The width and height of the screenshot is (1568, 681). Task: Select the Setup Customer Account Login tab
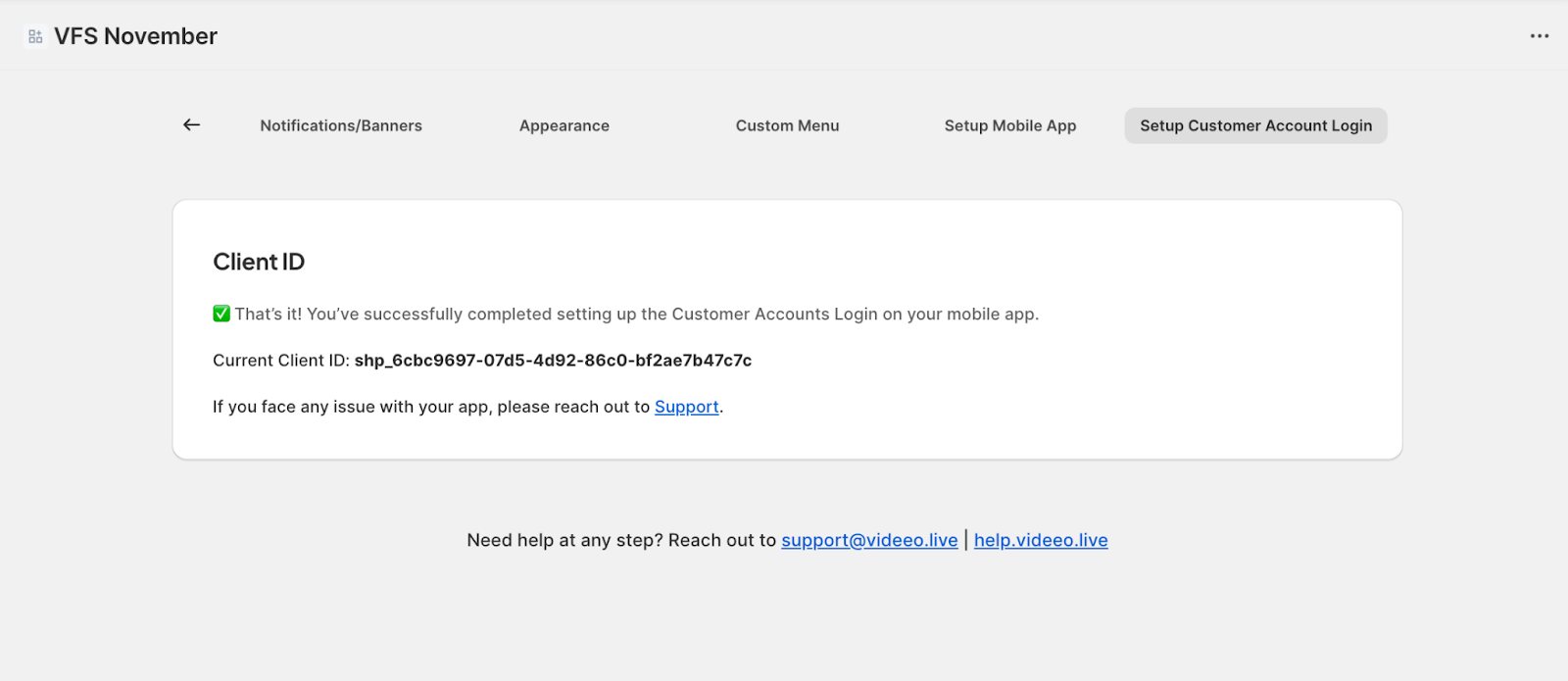tap(1255, 125)
